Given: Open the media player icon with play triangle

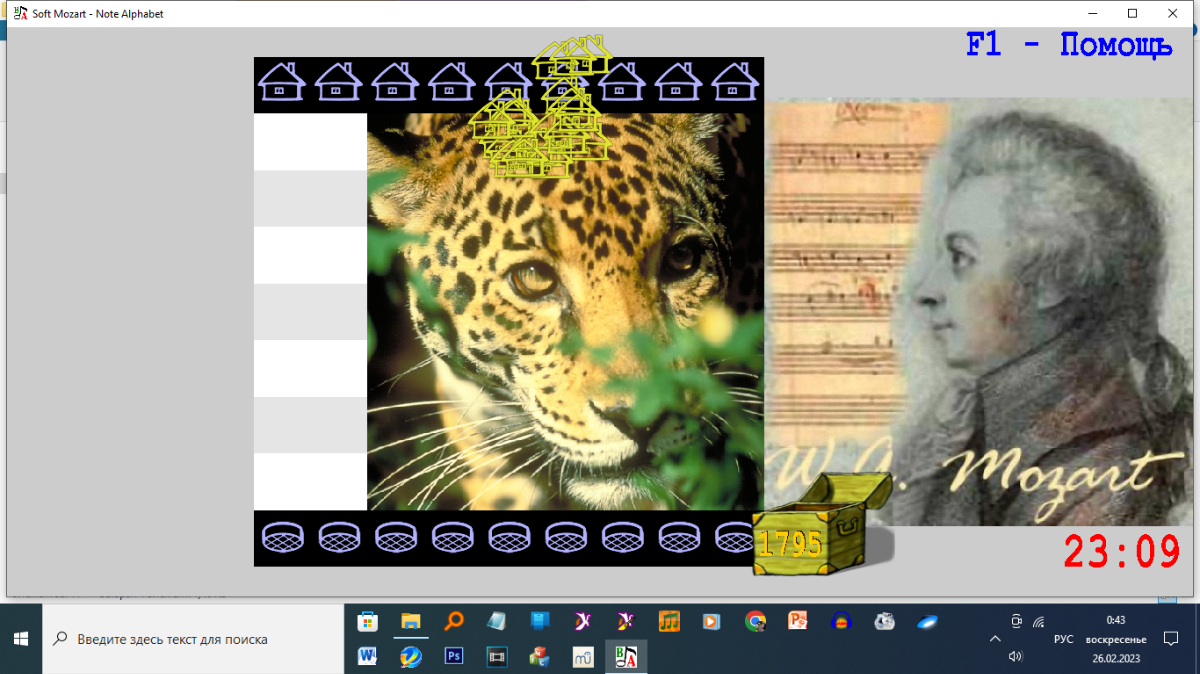Looking at the screenshot, I should click(711, 621).
